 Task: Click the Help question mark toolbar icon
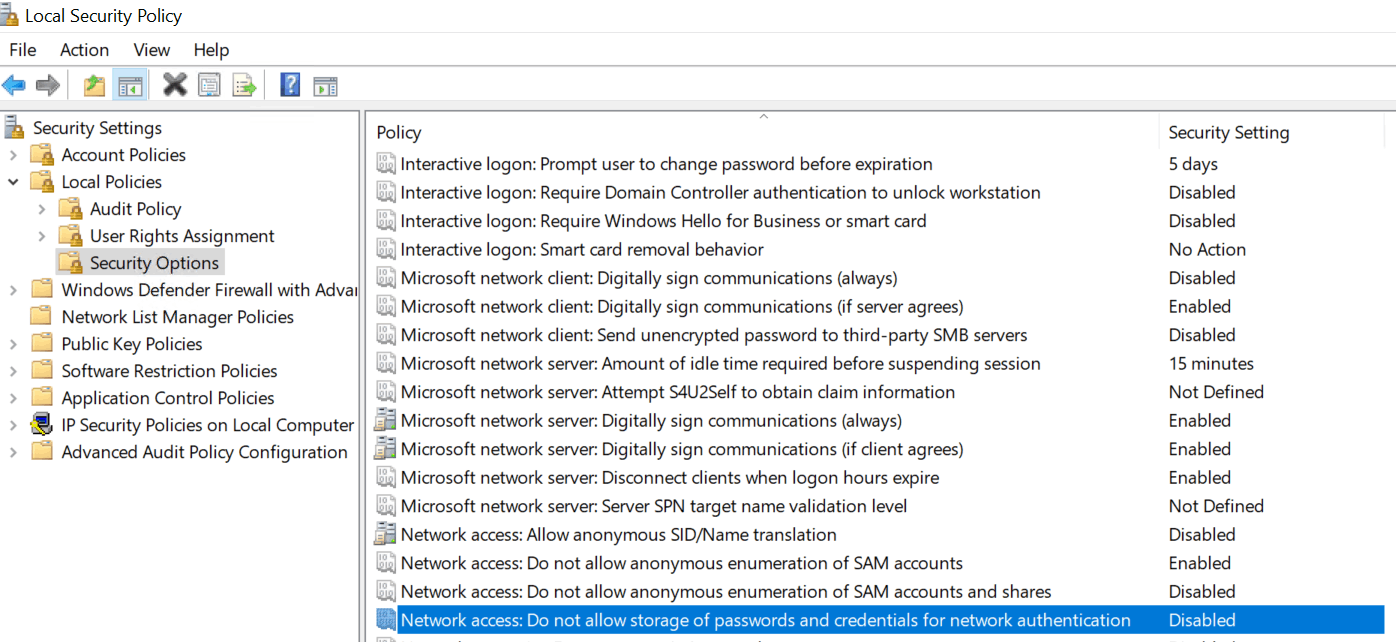pos(289,84)
